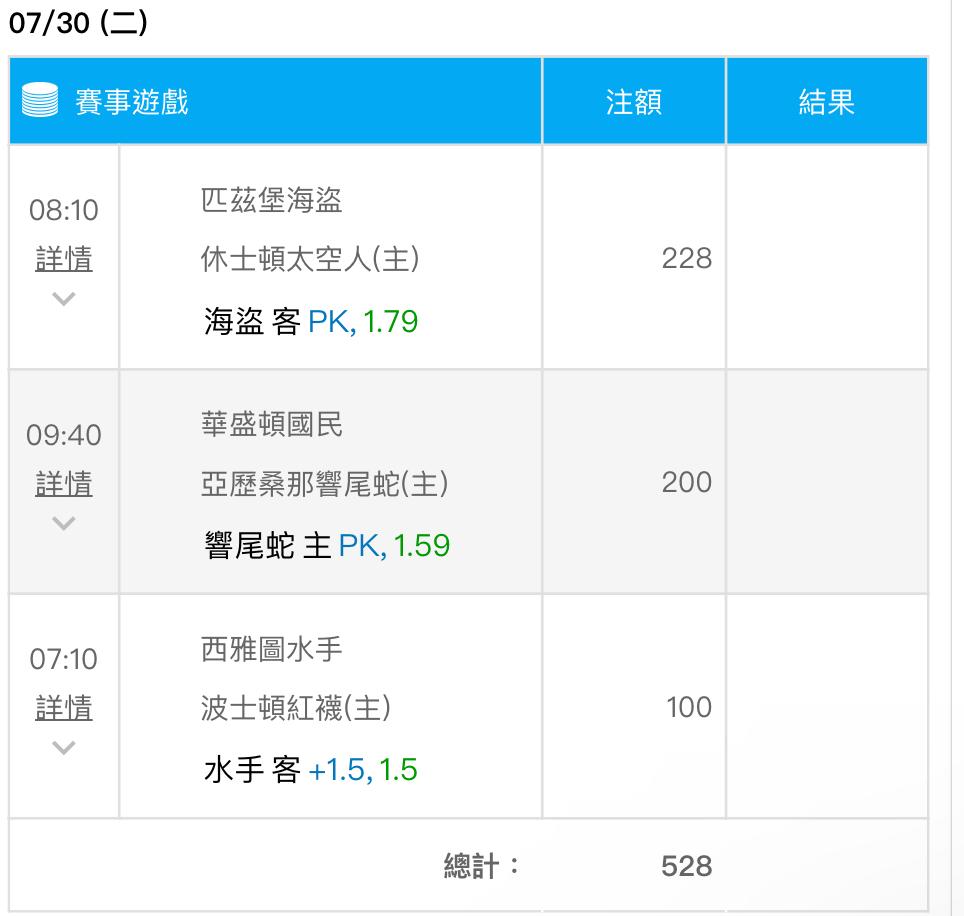
Task: Click the 匹茲堡海盜 team name
Action: coord(272,200)
